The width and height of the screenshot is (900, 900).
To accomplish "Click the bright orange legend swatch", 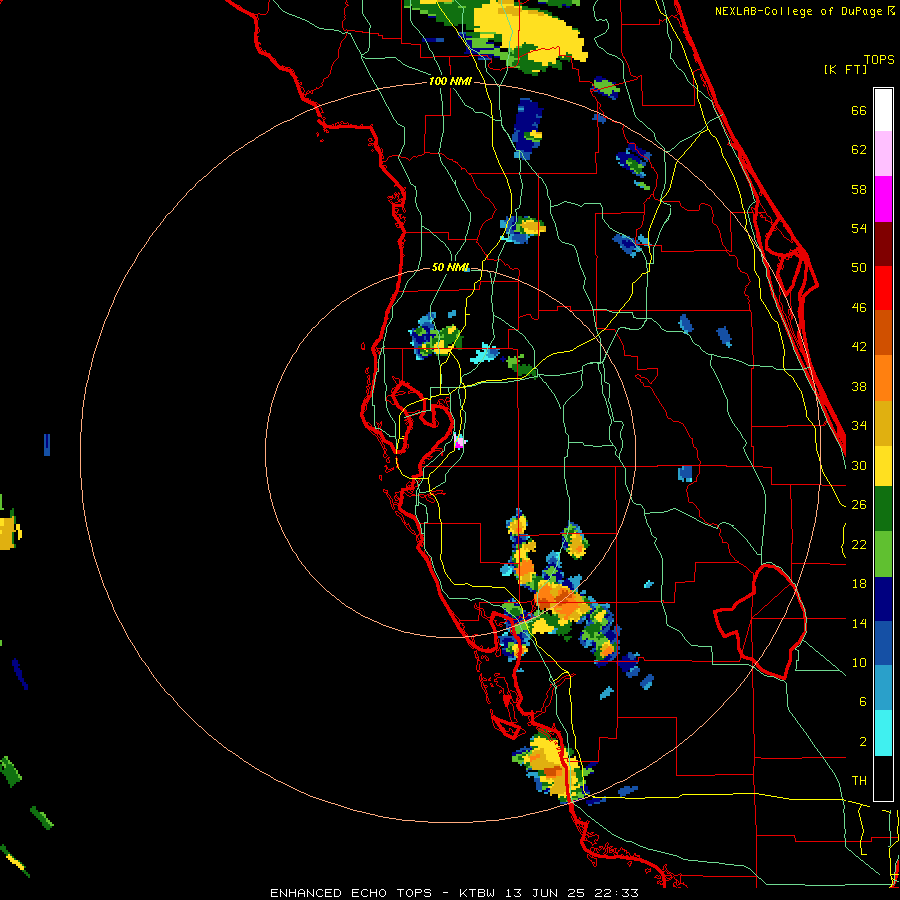I will [883, 377].
